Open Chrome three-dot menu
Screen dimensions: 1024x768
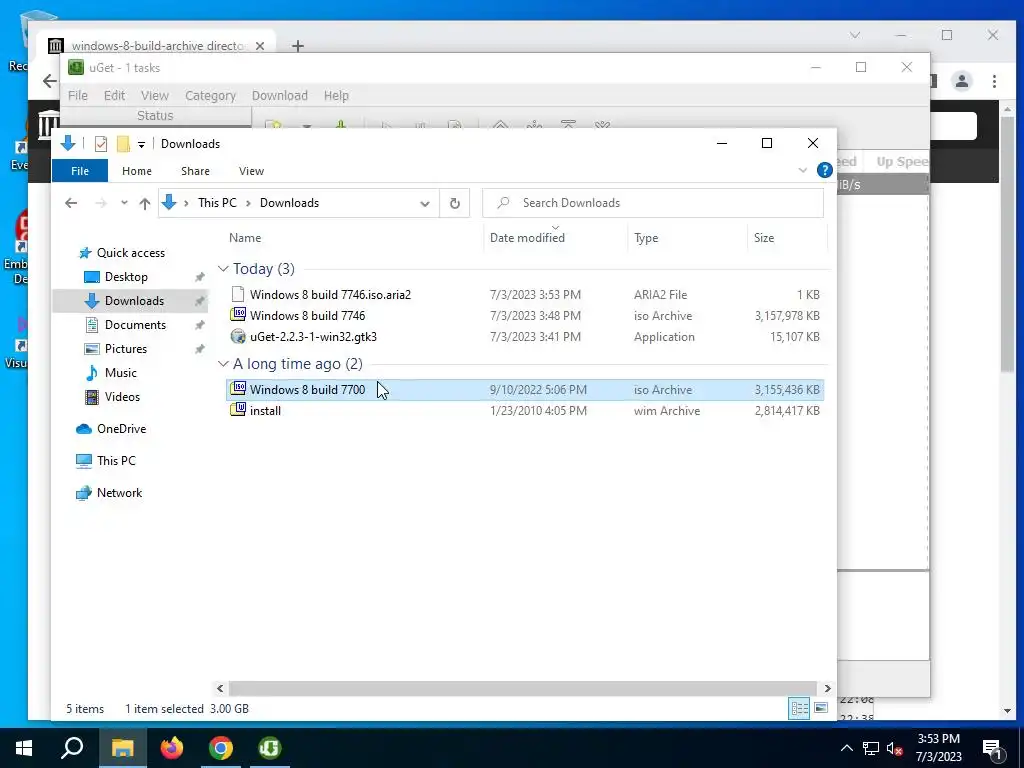[x=994, y=81]
